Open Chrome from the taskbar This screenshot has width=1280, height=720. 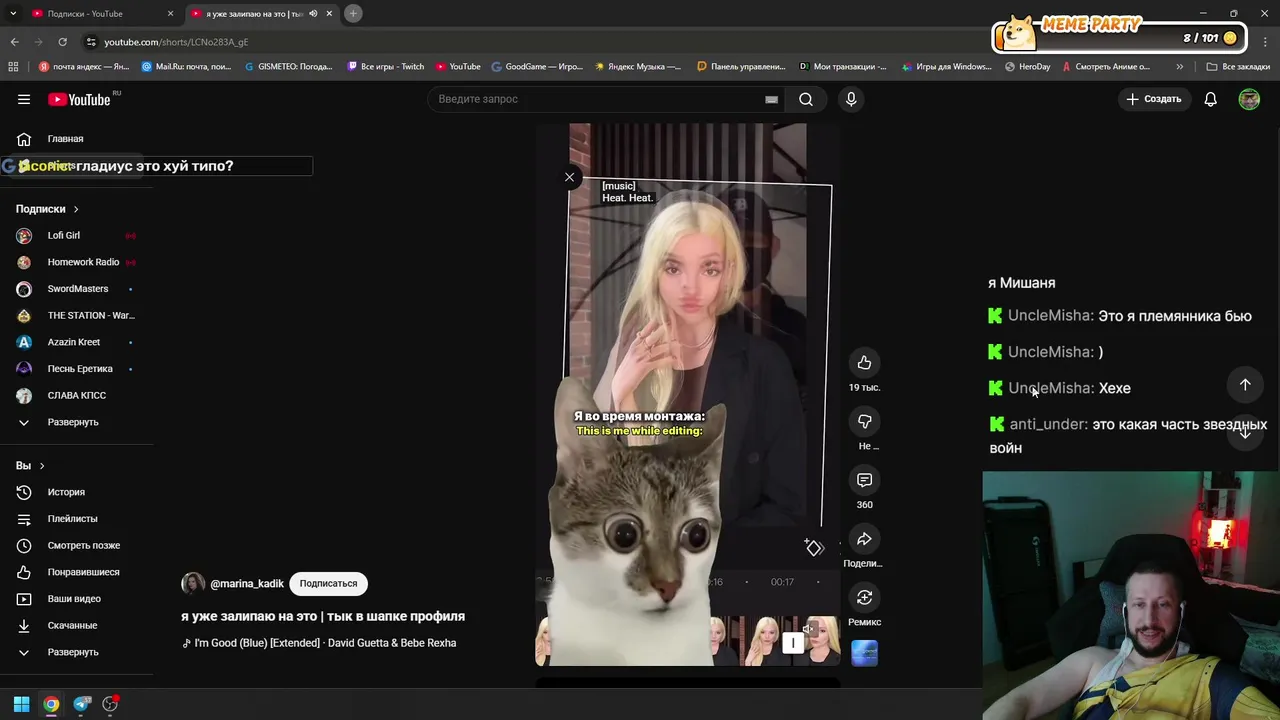[51, 704]
